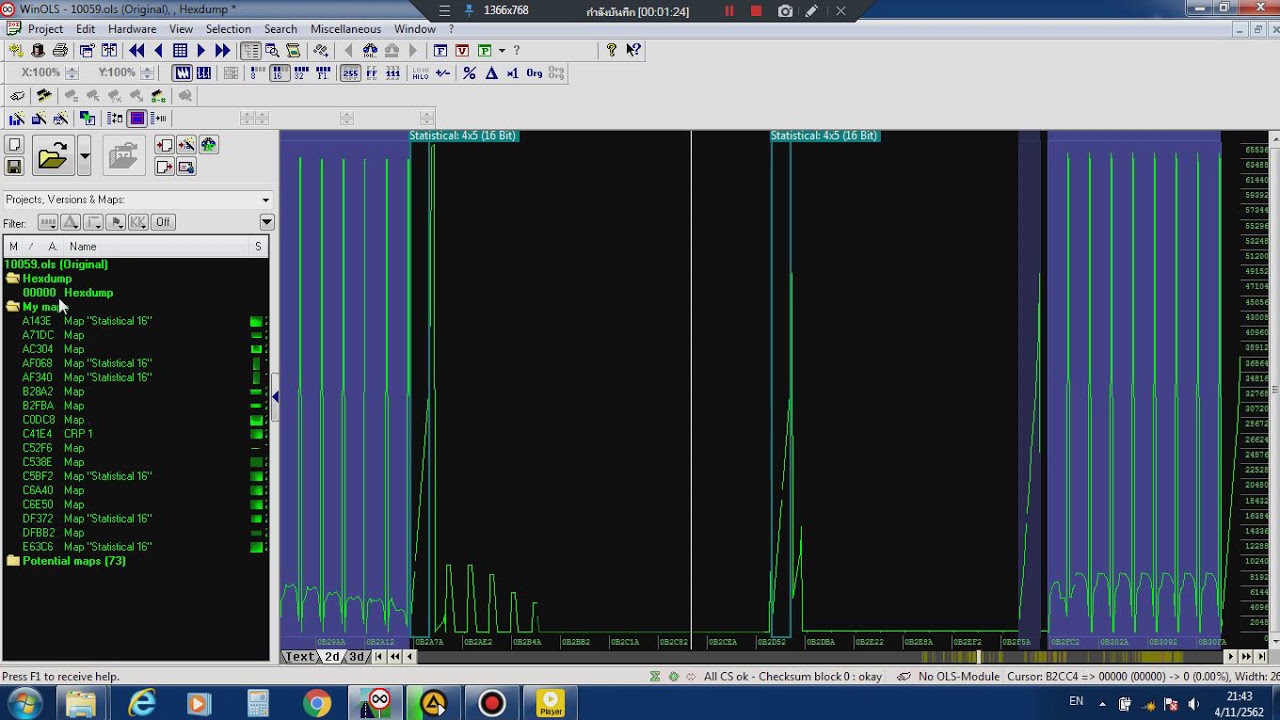Go to previous with single left arrow
This screenshot has width=1280, height=720.
click(158, 50)
